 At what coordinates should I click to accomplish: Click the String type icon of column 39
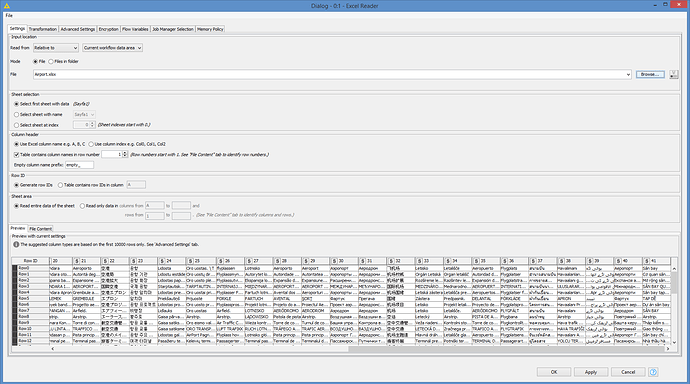590,261
